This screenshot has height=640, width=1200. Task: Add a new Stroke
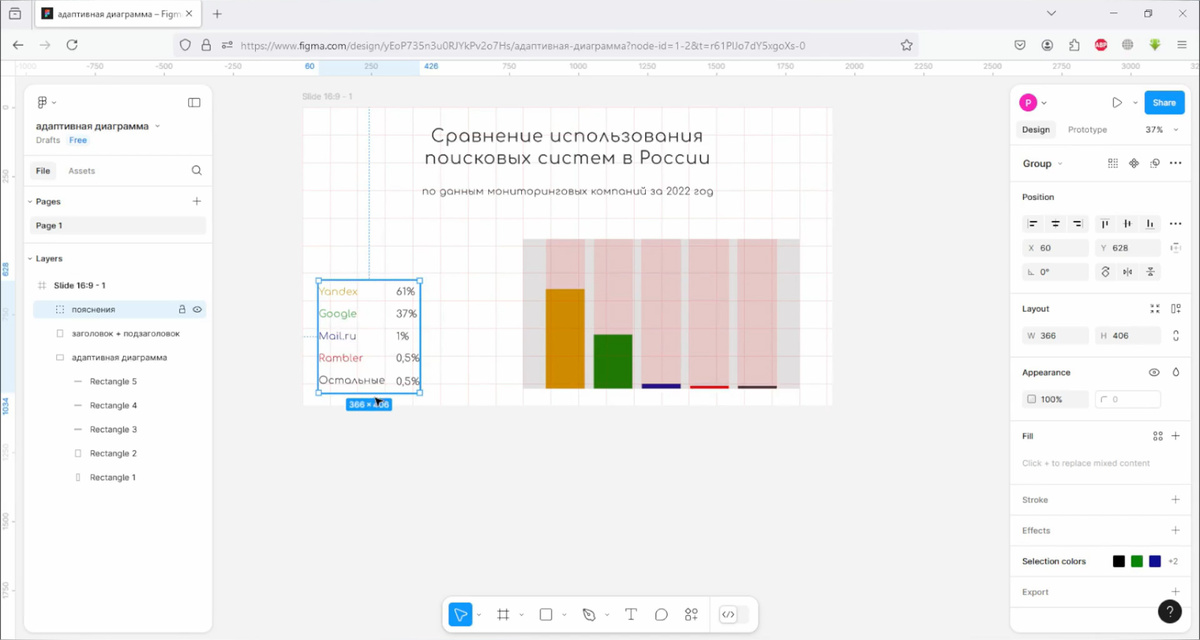click(x=1176, y=499)
